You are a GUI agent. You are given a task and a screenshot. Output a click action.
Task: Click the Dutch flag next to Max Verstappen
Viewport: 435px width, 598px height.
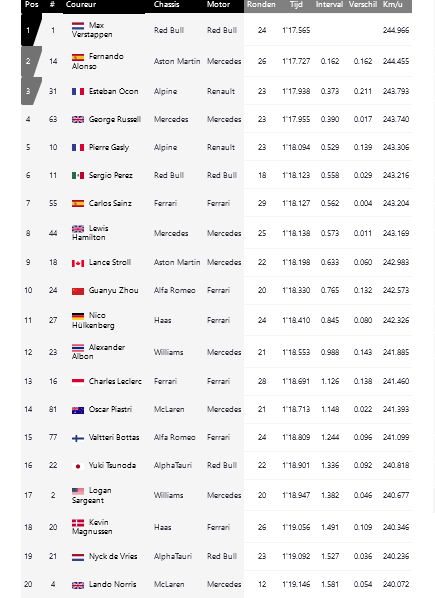[78, 26]
